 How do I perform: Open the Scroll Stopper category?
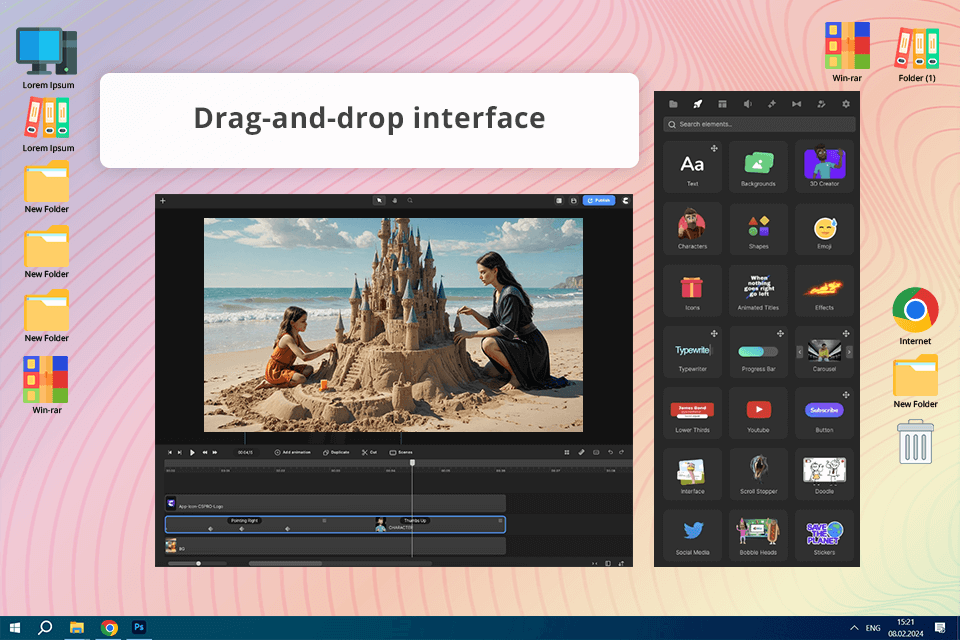click(758, 474)
